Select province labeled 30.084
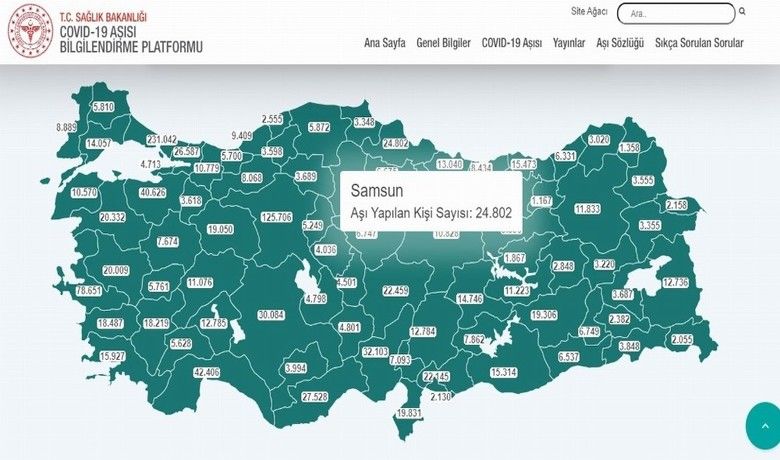Image resolution: width=780 pixels, height=460 pixels. tap(271, 315)
